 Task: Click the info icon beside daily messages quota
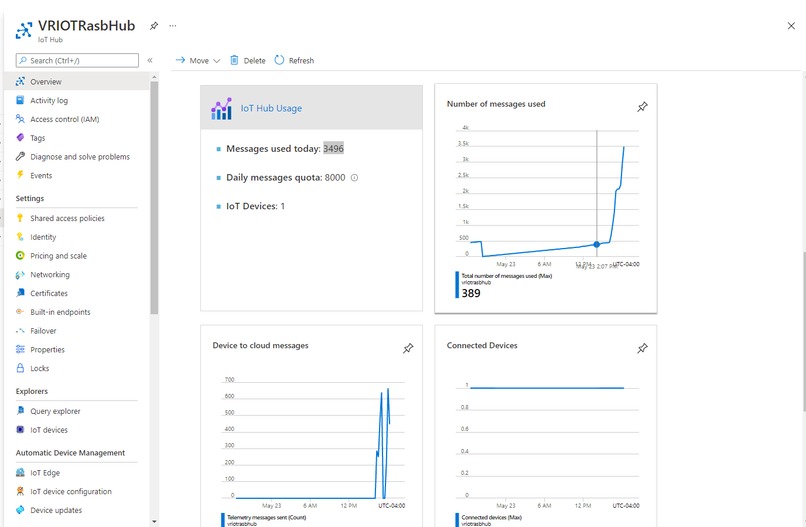pos(354,178)
